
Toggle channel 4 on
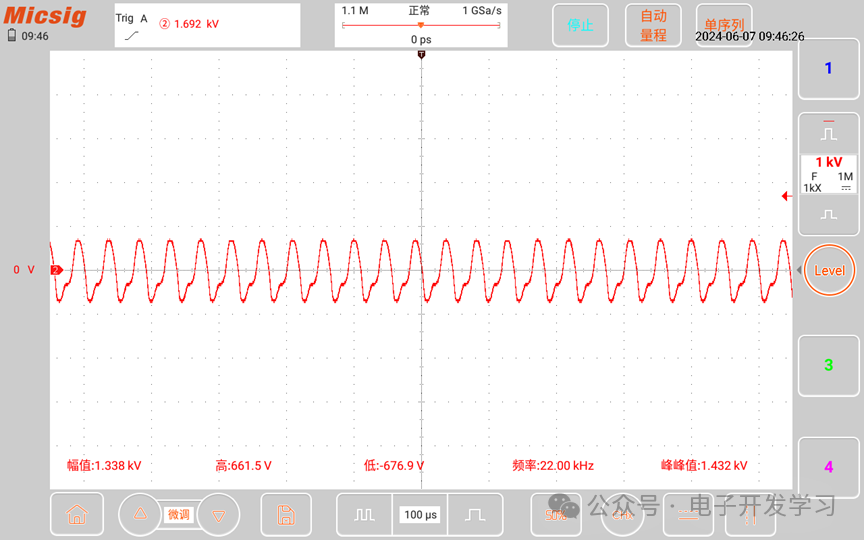click(x=828, y=467)
